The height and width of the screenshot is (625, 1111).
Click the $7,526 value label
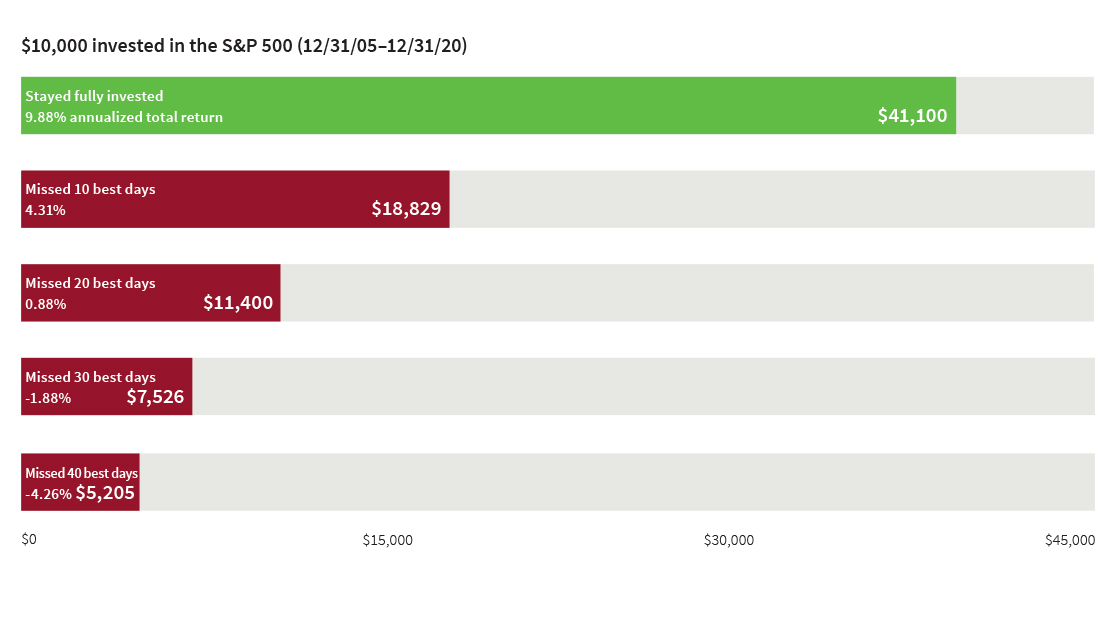pos(155,397)
